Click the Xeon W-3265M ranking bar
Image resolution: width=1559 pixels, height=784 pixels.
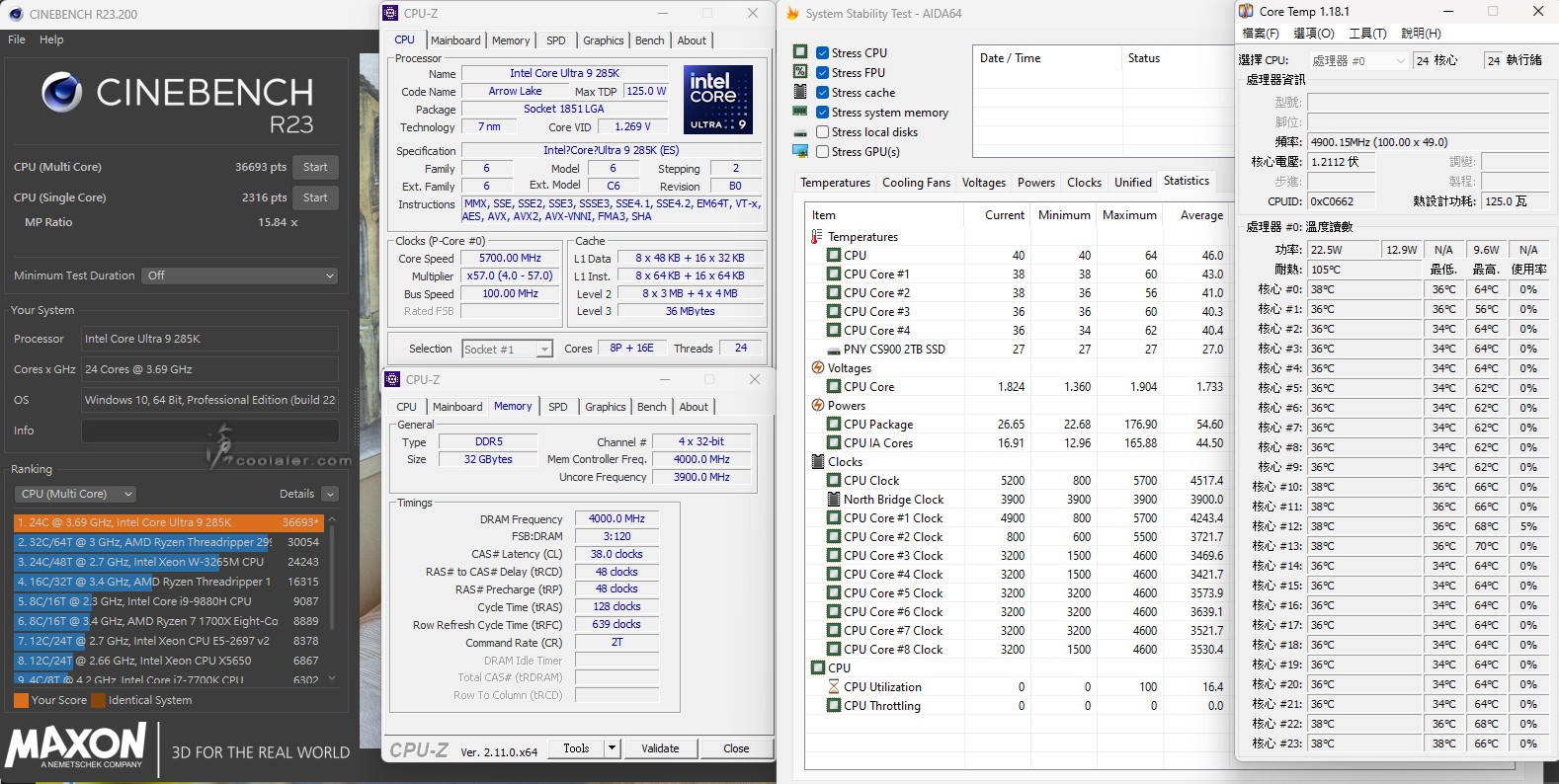click(168, 562)
